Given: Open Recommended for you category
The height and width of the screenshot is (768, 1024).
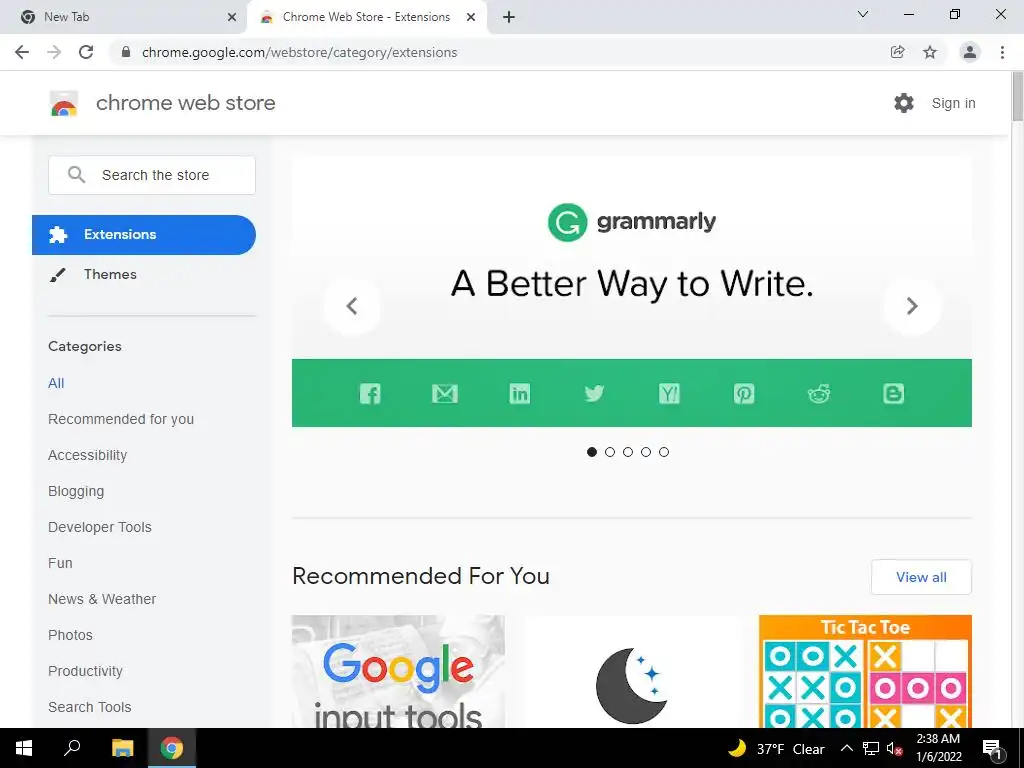Looking at the screenshot, I should [121, 419].
